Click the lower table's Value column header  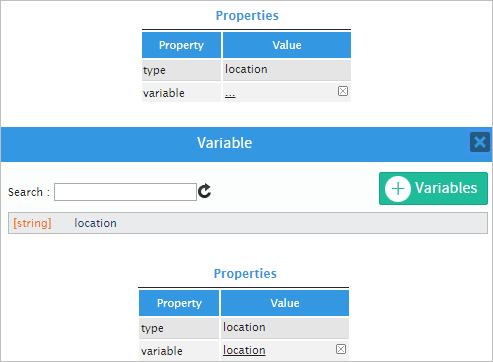[285, 303]
